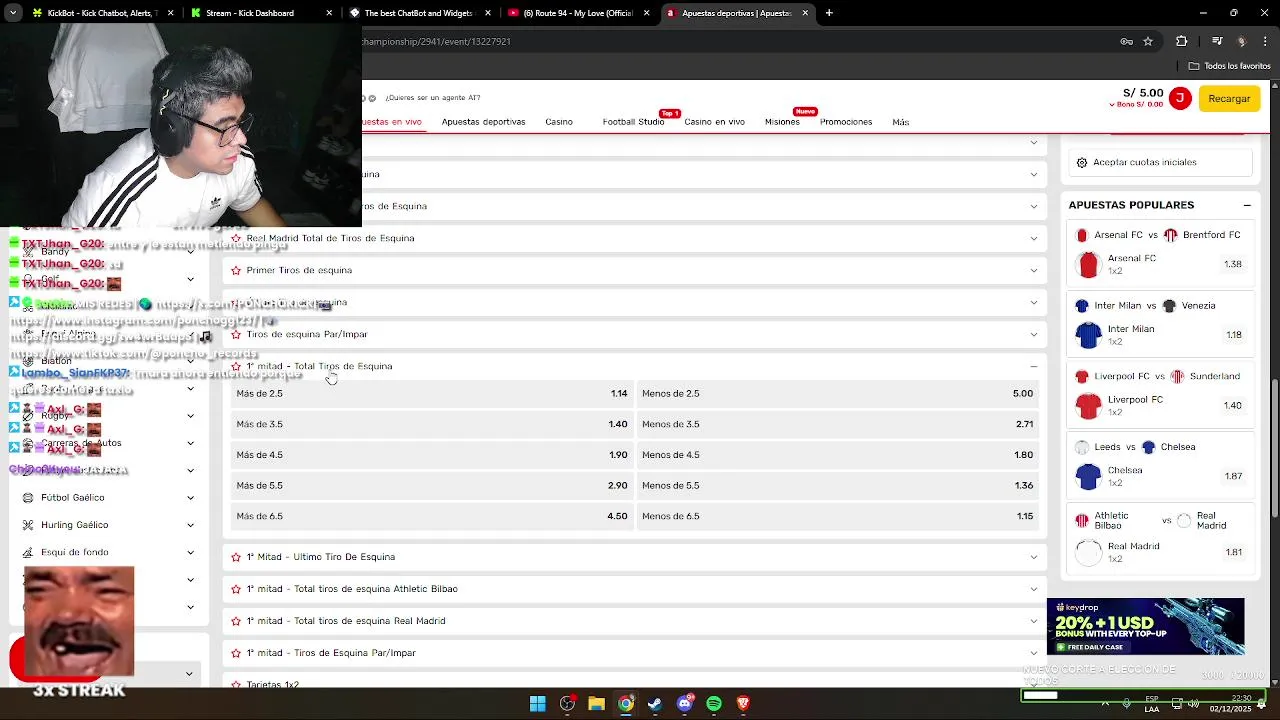This screenshot has height=720, width=1280.
Task: Open the red J account avatar
Action: coord(1180,98)
